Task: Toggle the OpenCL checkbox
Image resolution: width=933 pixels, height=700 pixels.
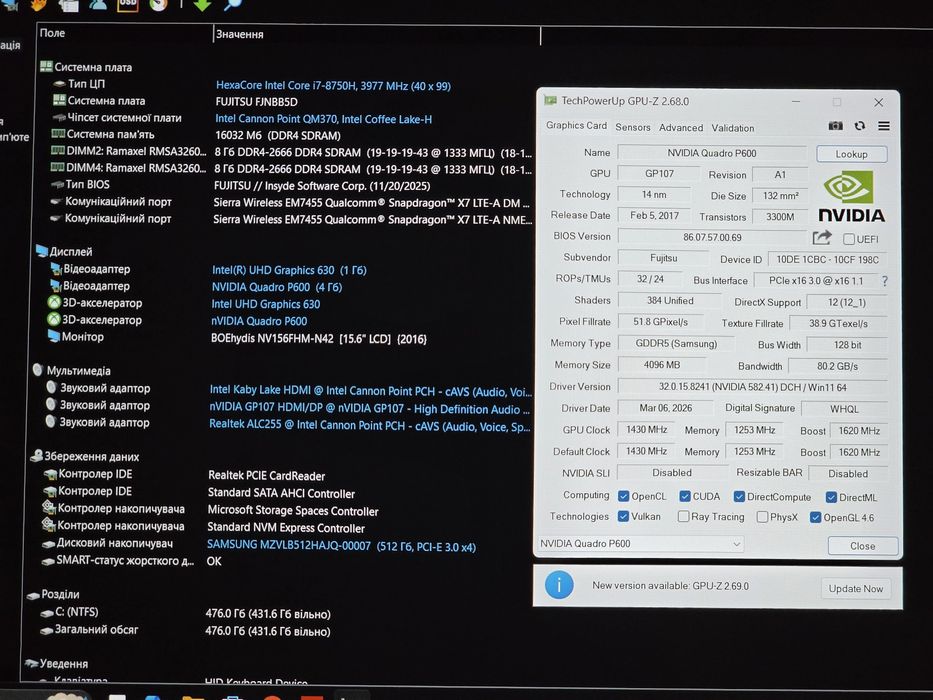Action: 624,496
